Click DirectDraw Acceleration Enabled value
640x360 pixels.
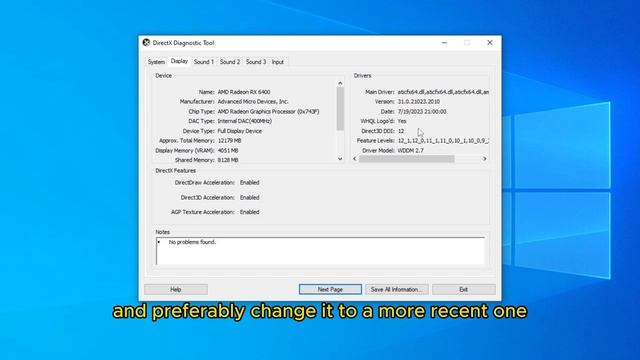click(x=249, y=182)
